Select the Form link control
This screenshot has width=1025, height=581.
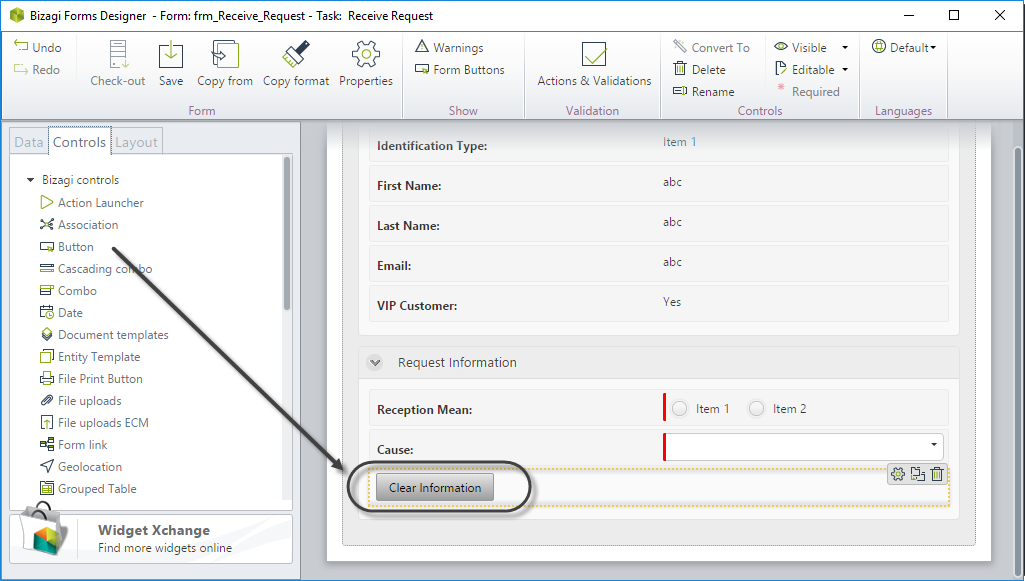click(x=74, y=445)
